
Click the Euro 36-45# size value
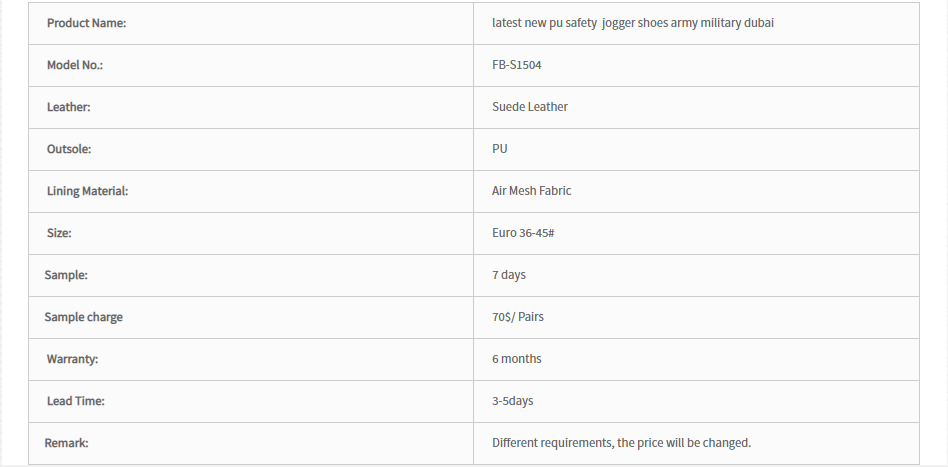pyautogui.click(x=523, y=233)
